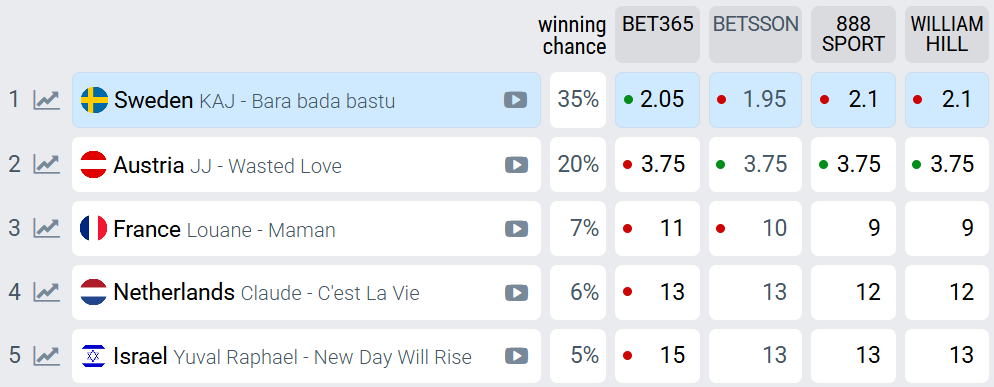Open the Israel Yuval Raphael entry link

pos(306,356)
